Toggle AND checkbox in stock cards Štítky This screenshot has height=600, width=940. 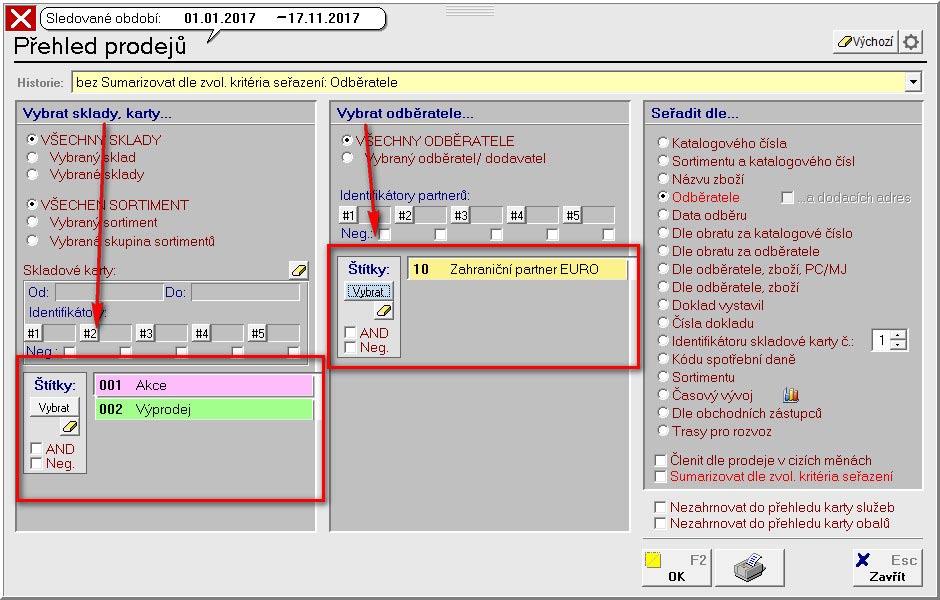coord(36,448)
